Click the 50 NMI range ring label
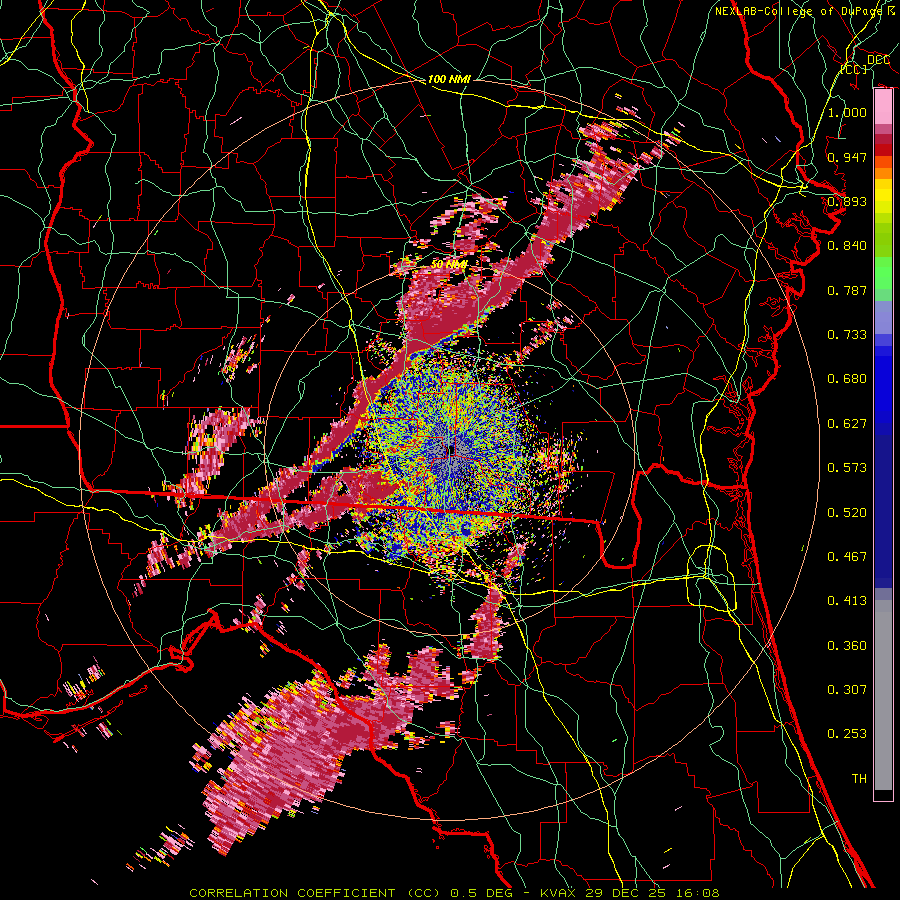 (x=448, y=264)
